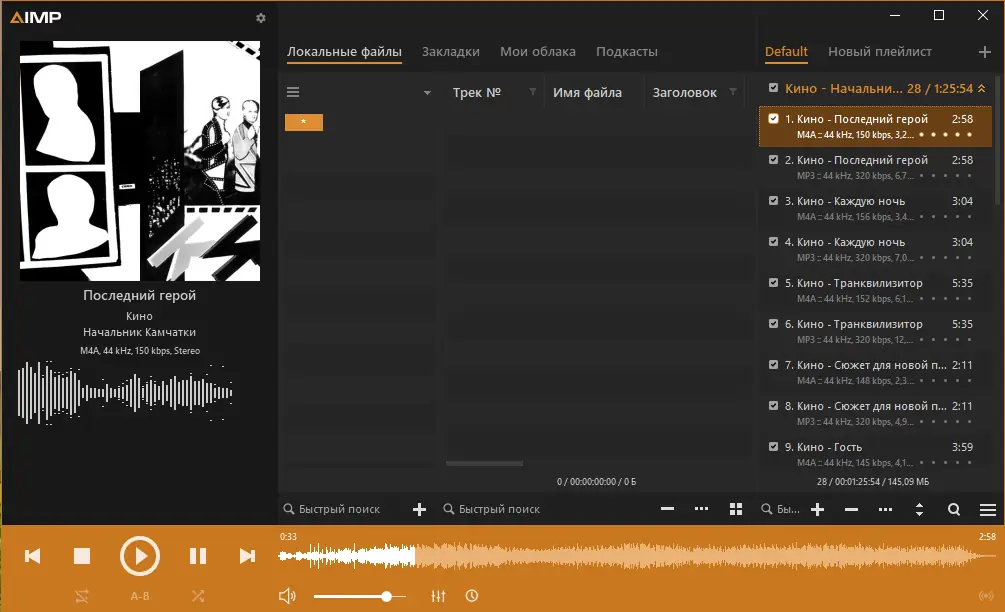Focus left Быстрый поиск field

340,509
